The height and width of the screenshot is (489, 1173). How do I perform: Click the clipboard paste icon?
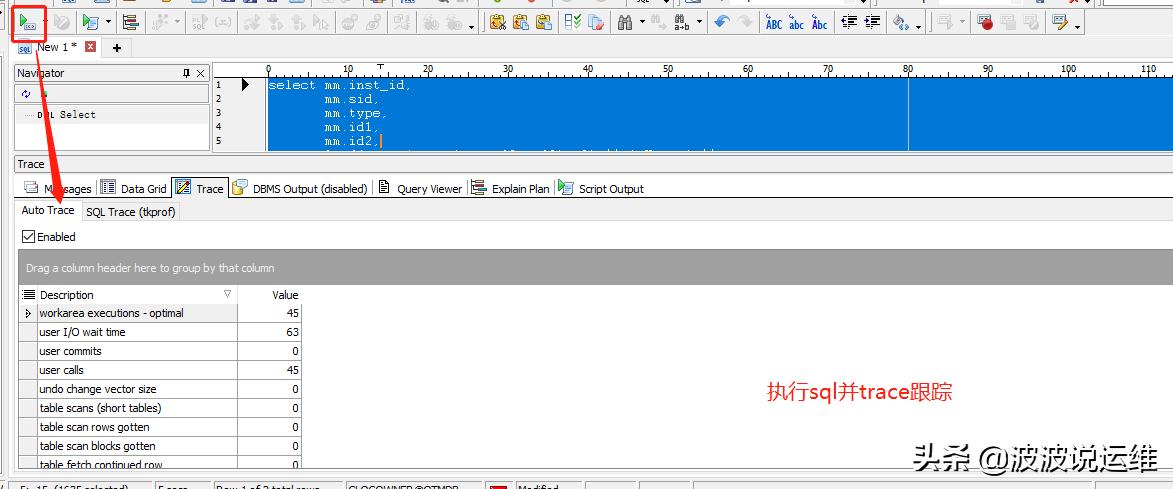(544, 22)
